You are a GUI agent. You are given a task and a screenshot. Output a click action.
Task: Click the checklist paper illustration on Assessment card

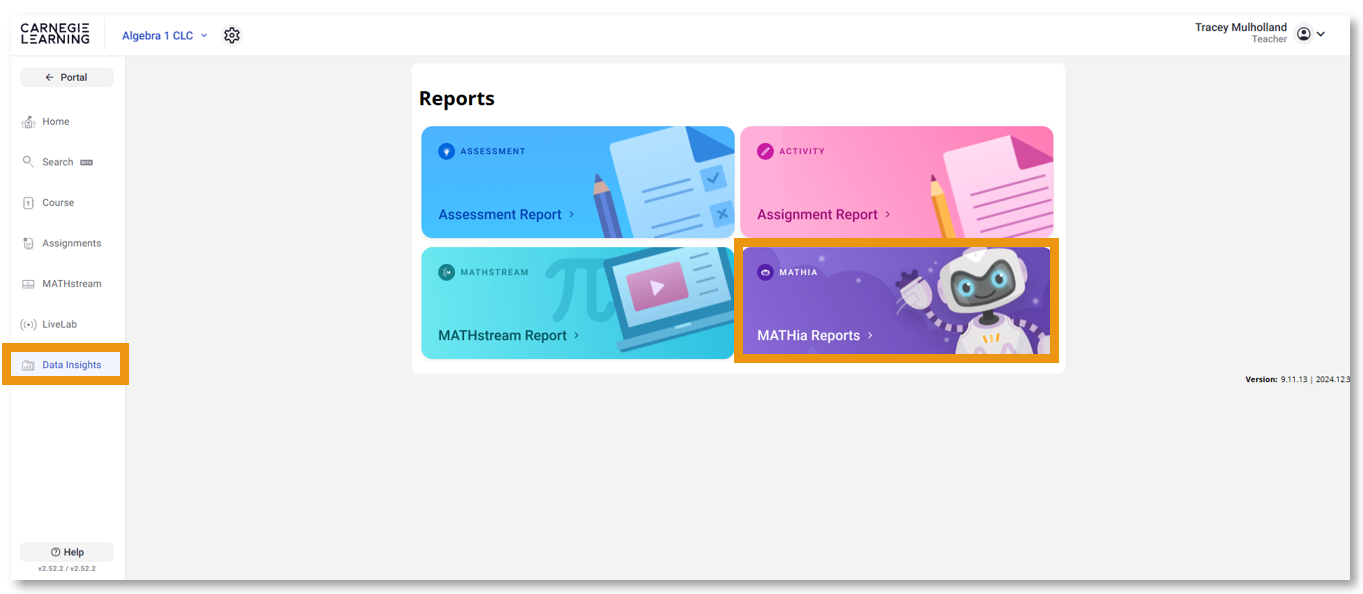point(671,182)
